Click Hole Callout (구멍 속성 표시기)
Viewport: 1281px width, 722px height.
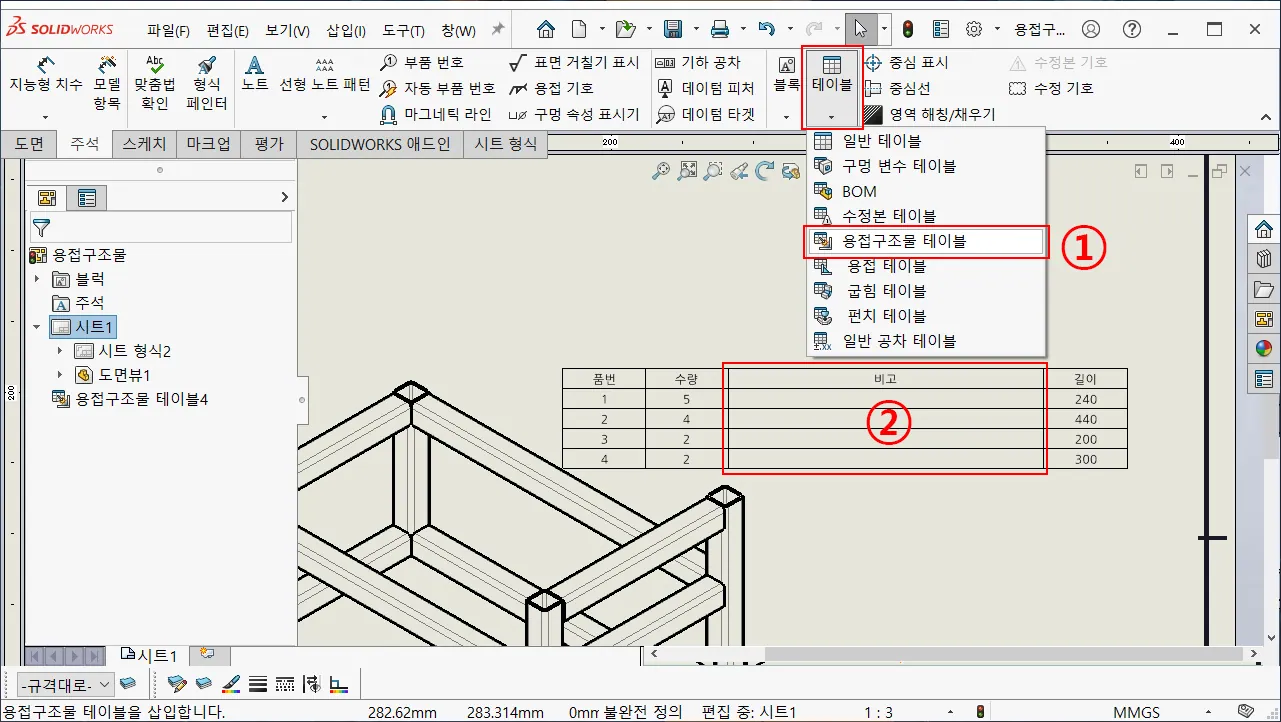coord(574,114)
